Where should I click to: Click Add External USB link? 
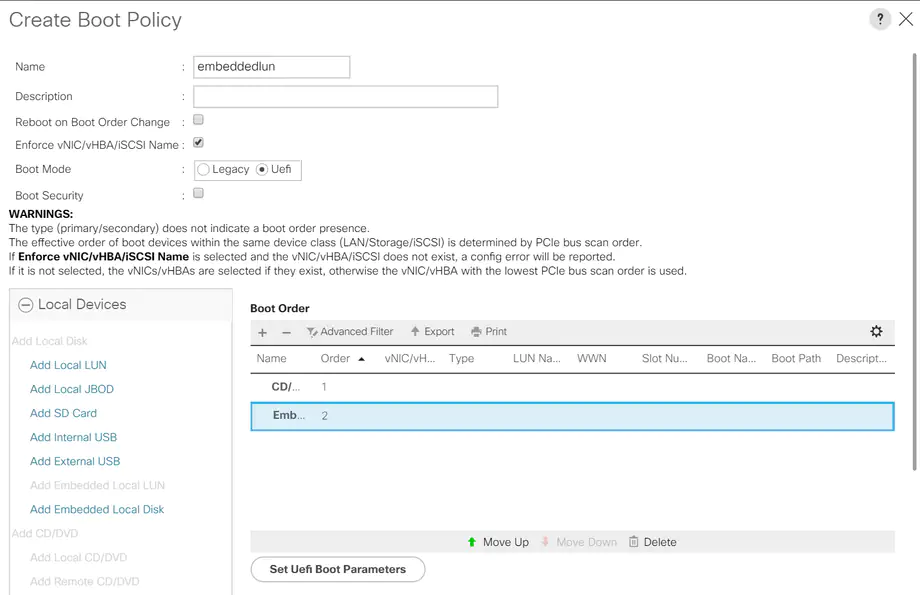point(75,461)
